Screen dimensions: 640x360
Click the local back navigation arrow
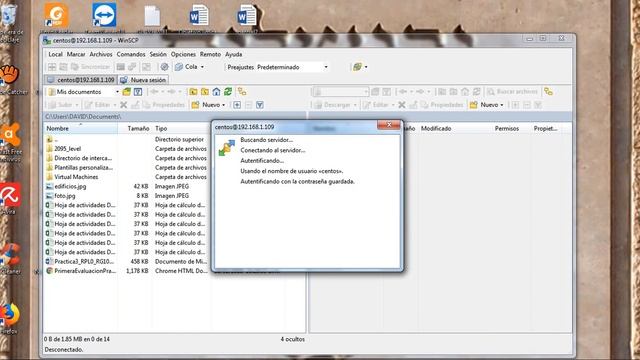tap(154, 92)
